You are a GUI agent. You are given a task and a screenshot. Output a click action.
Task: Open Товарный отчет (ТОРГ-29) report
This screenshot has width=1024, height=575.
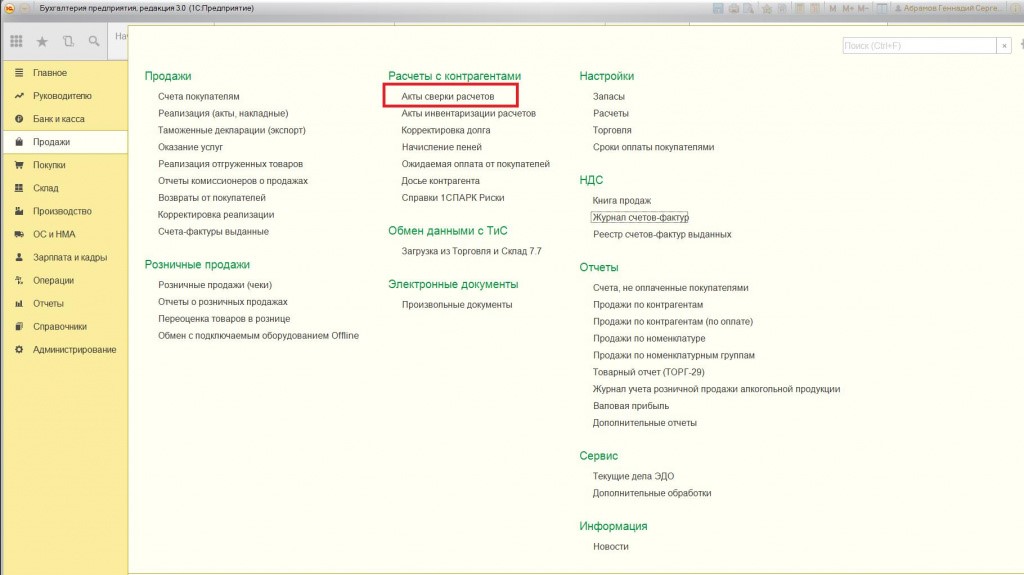(648, 372)
